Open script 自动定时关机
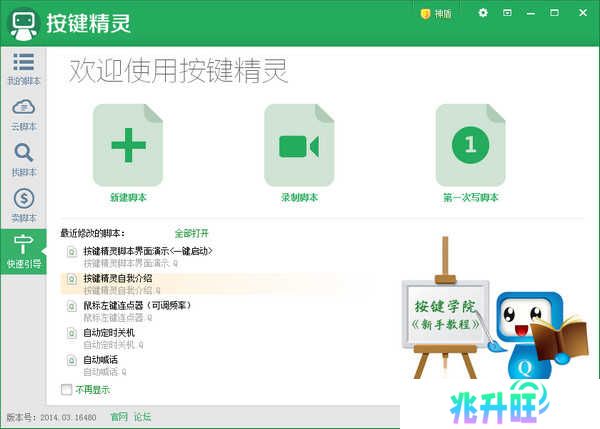600x429 pixels. pyautogui.click(x=109, y=333)
